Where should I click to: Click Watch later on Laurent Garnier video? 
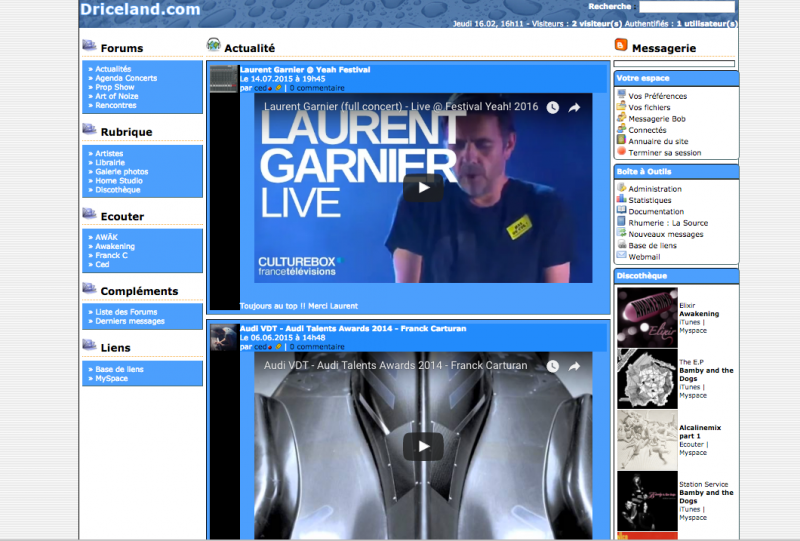pyautogui.click(x=553, y=107)
